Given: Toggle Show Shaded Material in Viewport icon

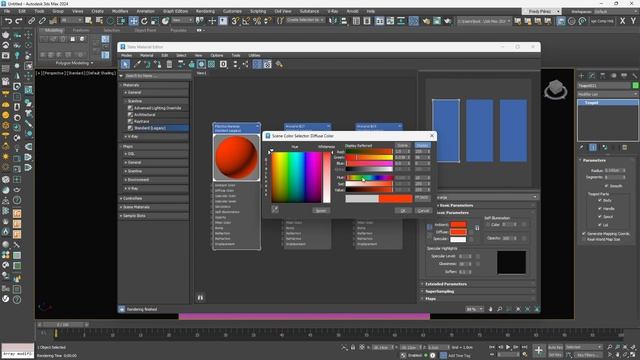Looking at the screenshot, I should point(201,64).
